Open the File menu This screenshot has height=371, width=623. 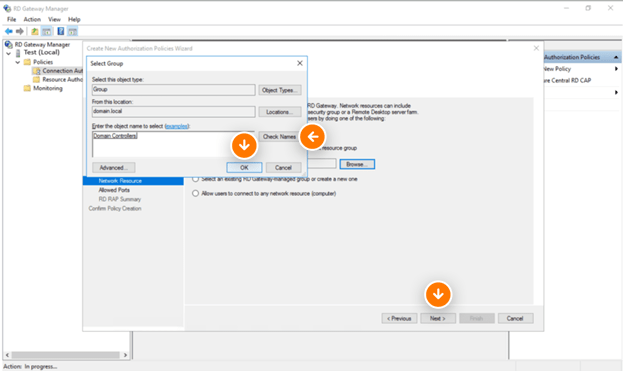click(12, 19)
